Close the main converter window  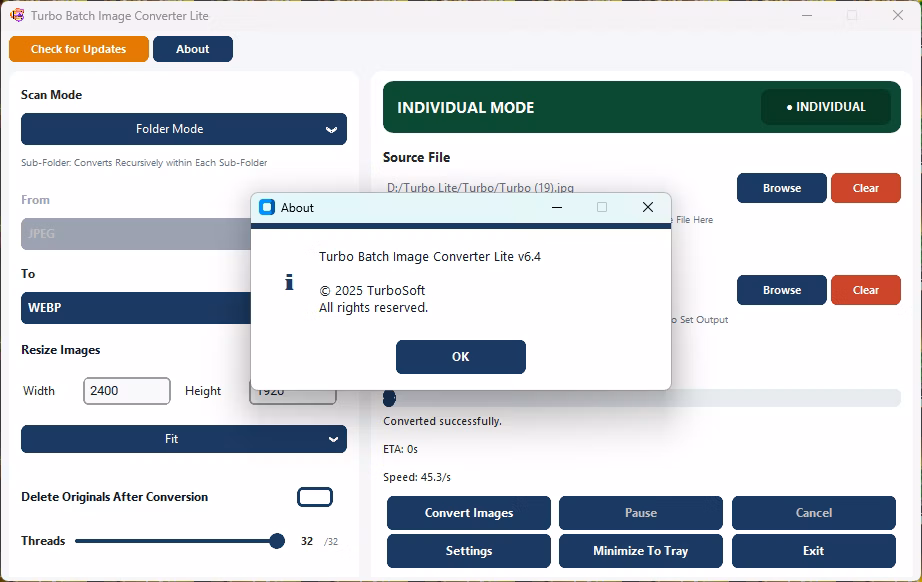[x=897, y=15]
